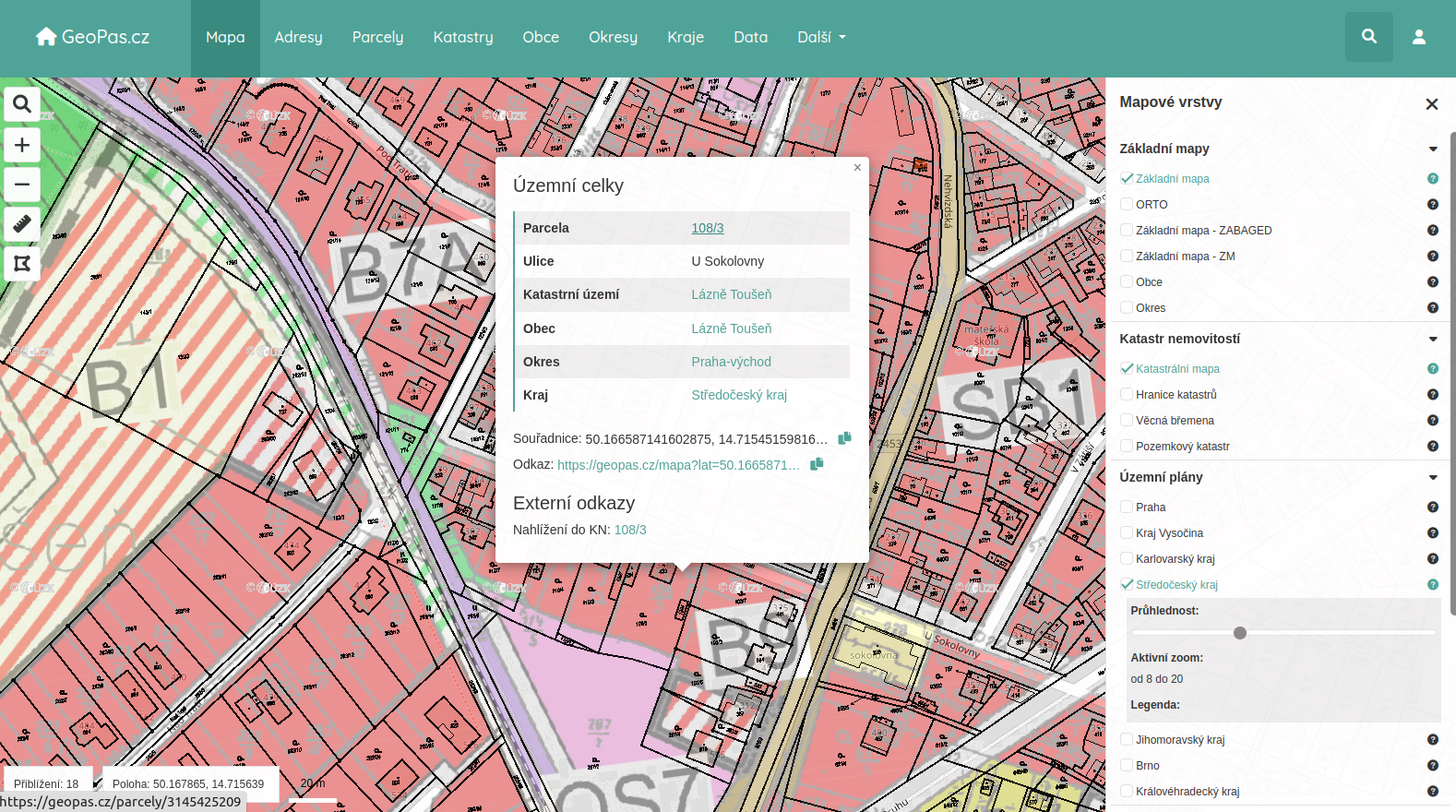Open the Další dropdown menu
Image resolution: width=1456 pixels, height=812 pixels.
(x=821, y=37)
